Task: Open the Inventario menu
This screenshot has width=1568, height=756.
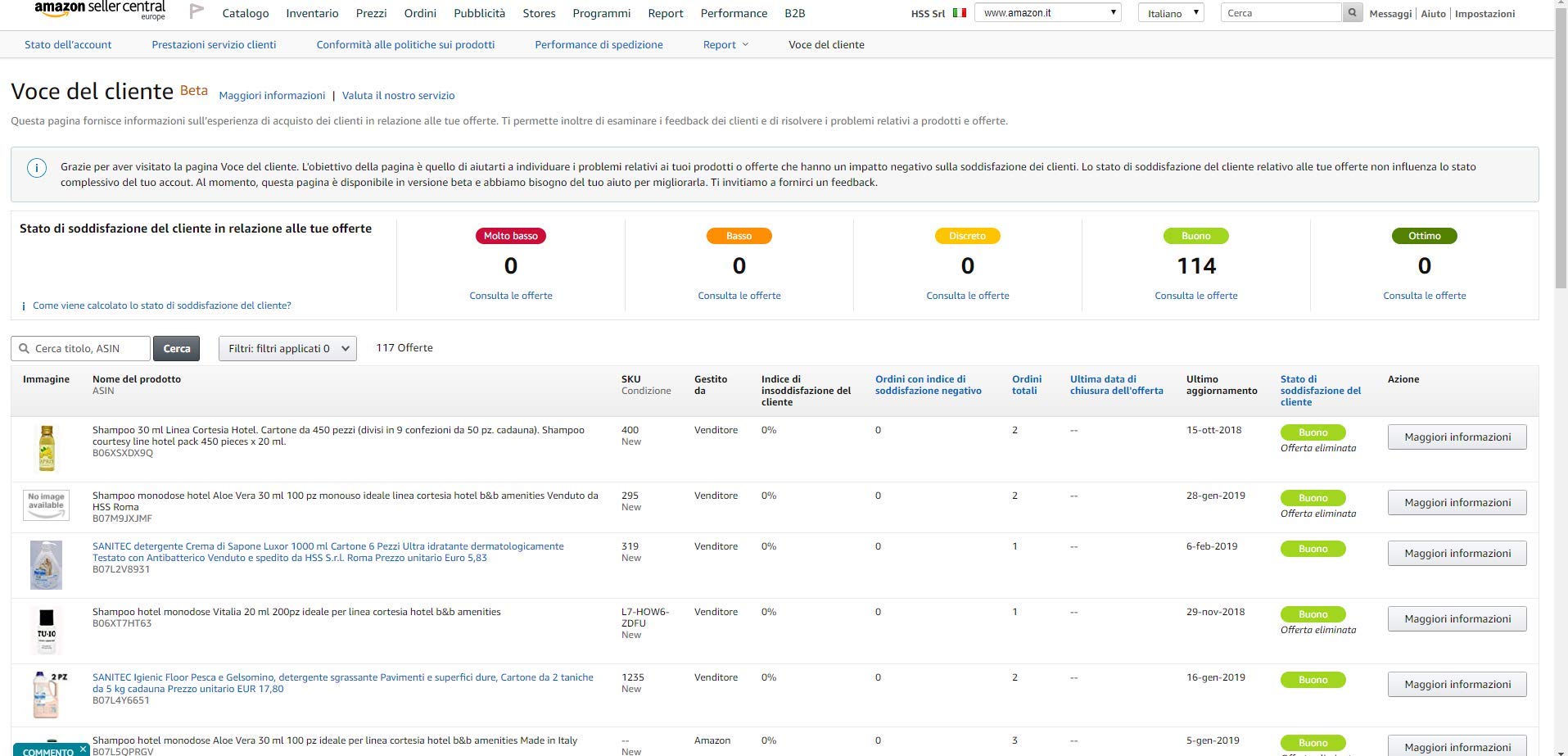Action: point(312,13)
